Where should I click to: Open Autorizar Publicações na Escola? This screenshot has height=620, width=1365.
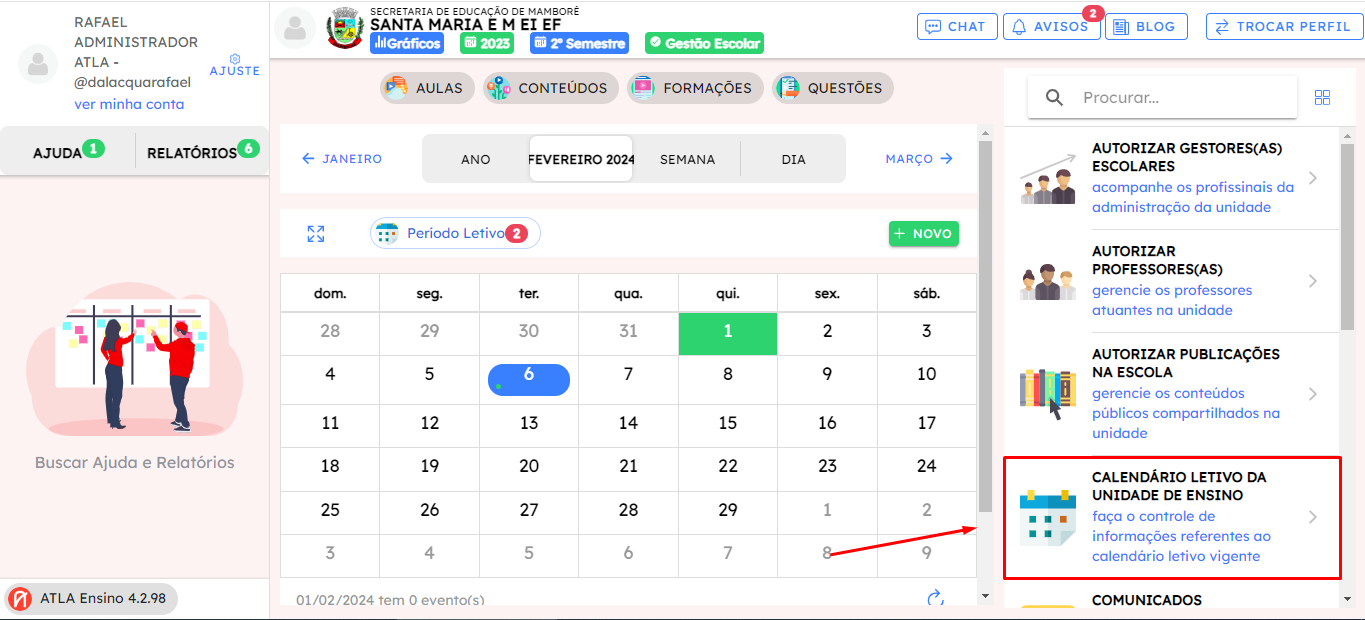click(1171, 394)
